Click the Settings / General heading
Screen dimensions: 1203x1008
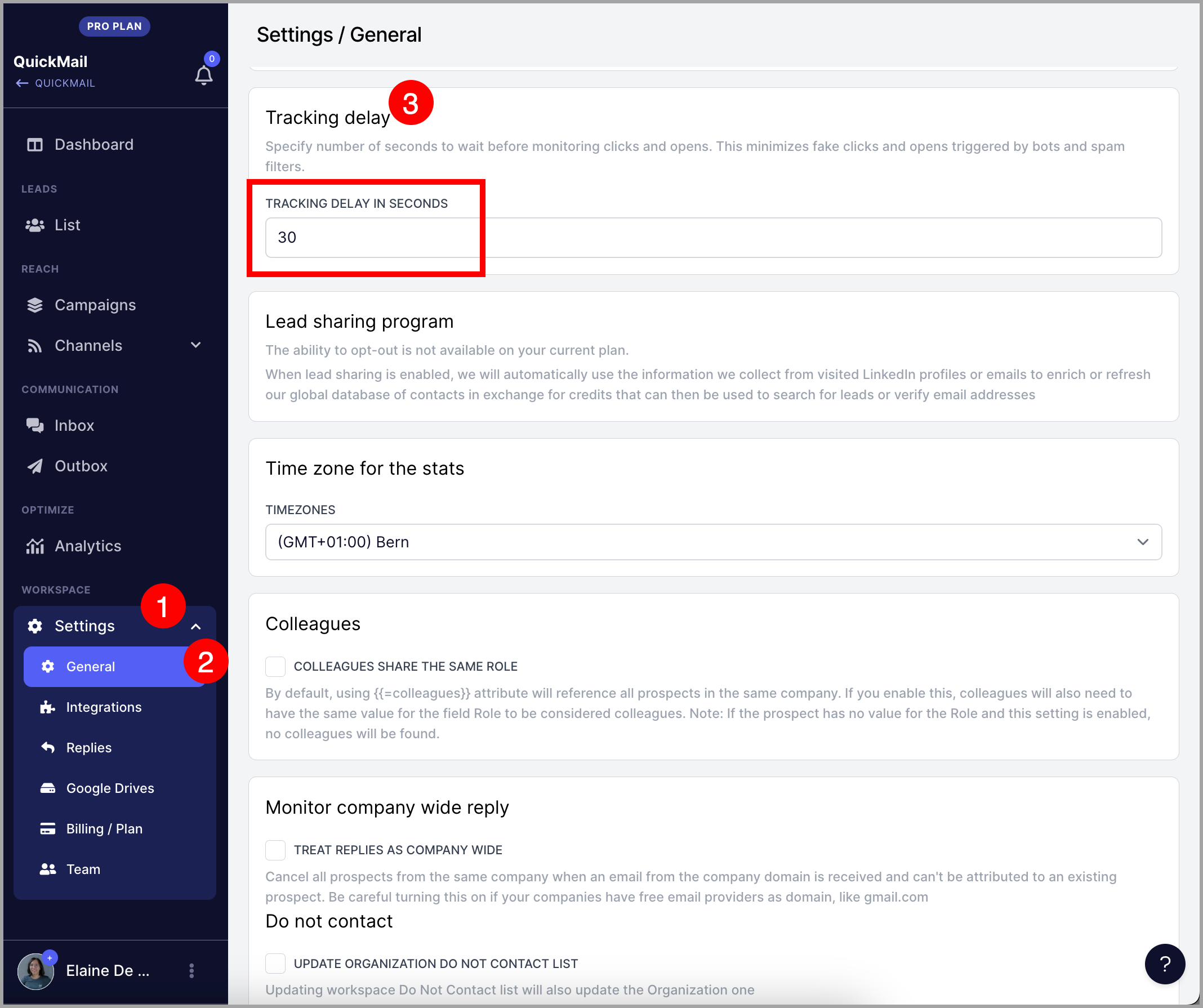click(x=339, y=35)
